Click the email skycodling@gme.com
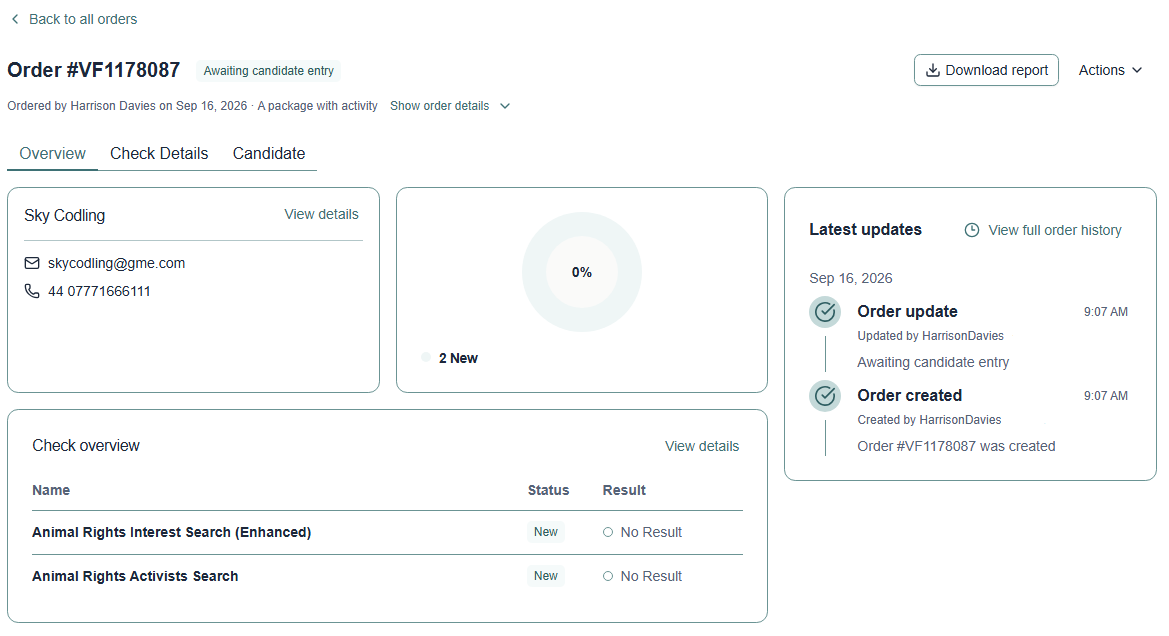Screen dimensions: 1169x636 pyautogui.click(x=116, y=263)
